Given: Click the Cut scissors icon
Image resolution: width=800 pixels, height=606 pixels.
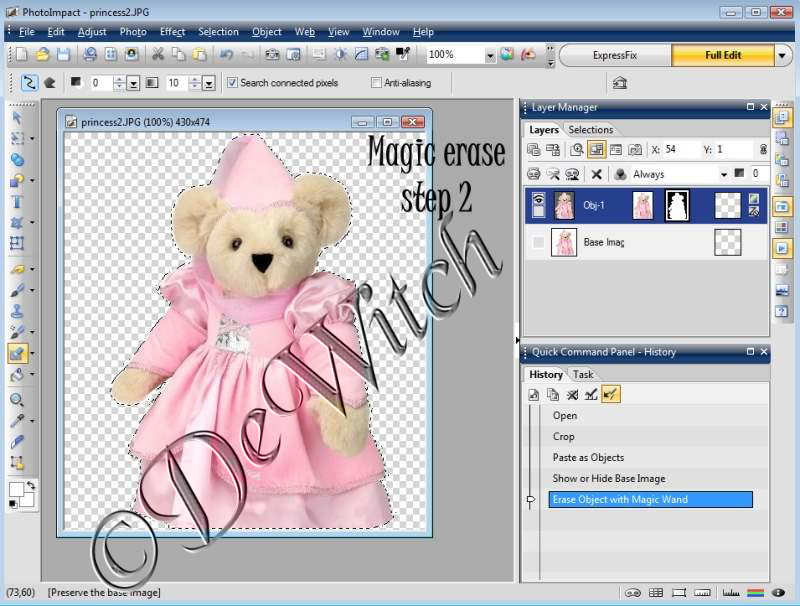Looking at the screenshot, I should [157, 55].
